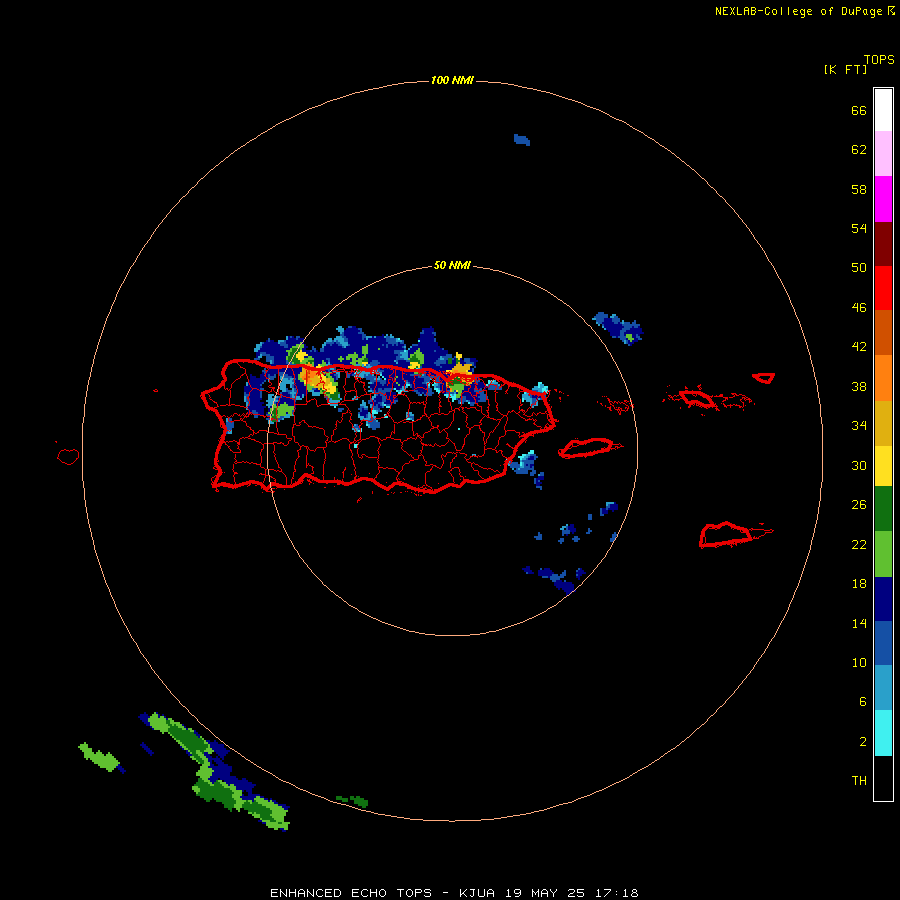
Task: Click the Vieques island outline
Action: 589,447
